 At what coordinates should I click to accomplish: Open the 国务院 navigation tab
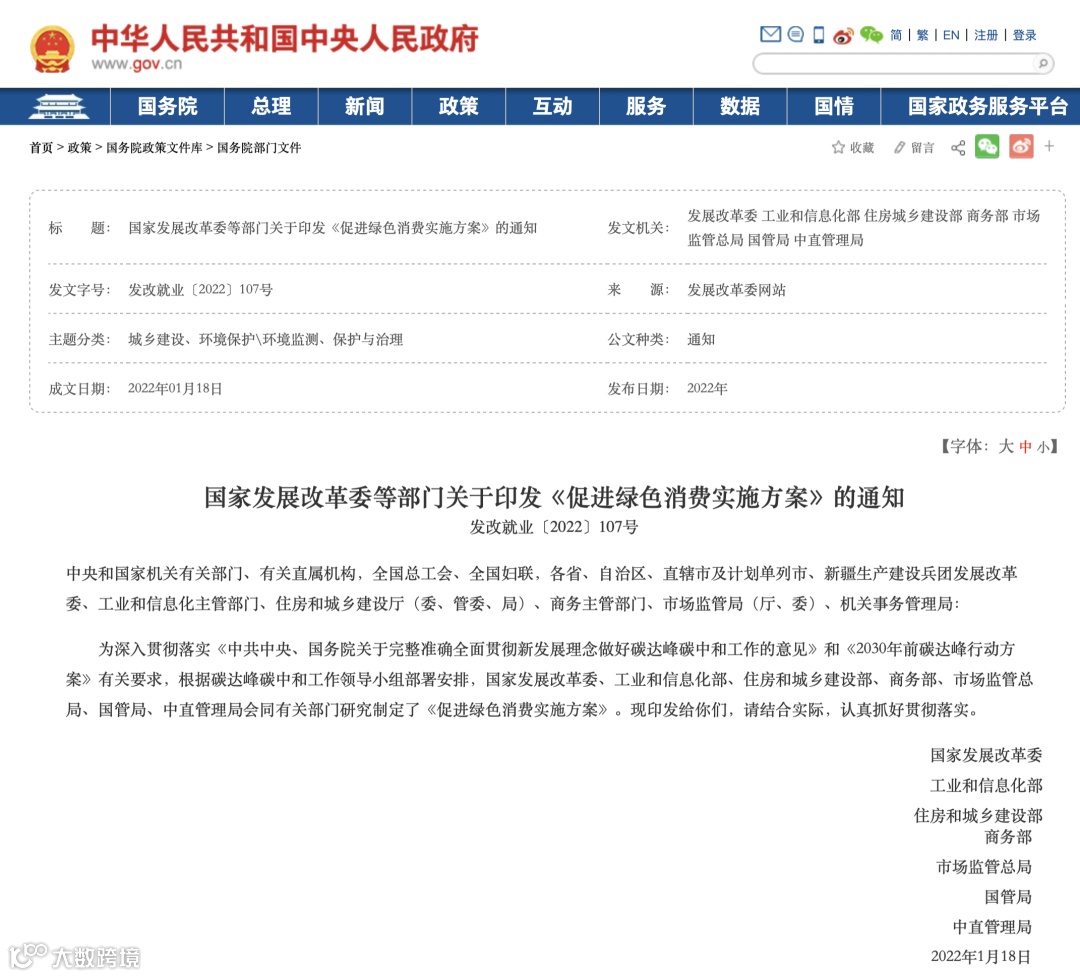coord(167,107)
